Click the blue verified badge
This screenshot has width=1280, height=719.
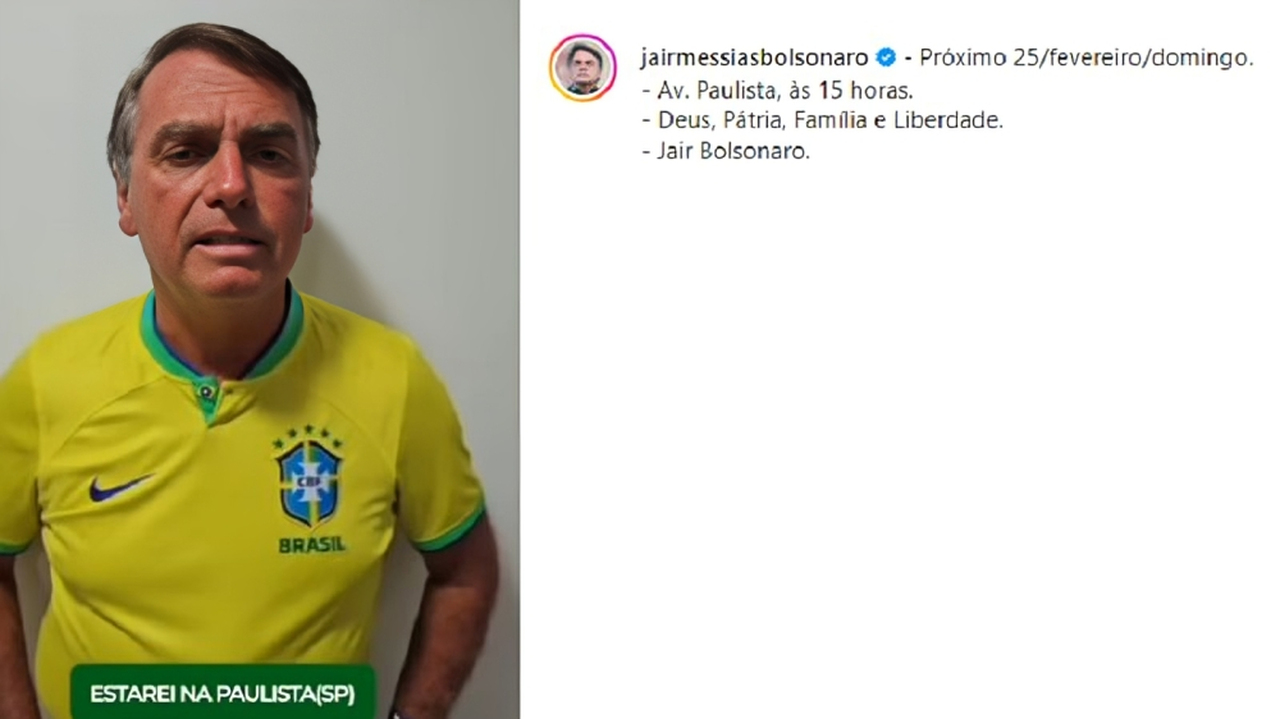pos(885,57)
